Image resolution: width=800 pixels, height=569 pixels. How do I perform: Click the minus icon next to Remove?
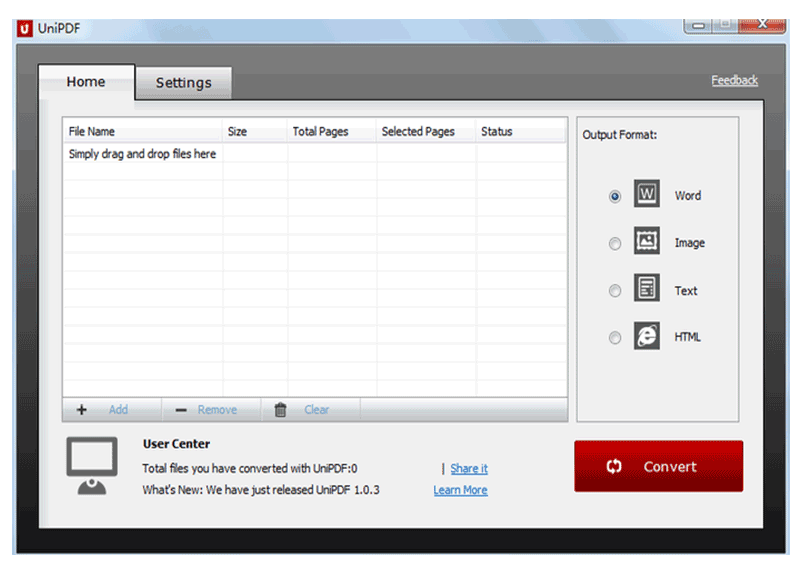[181, 410]
